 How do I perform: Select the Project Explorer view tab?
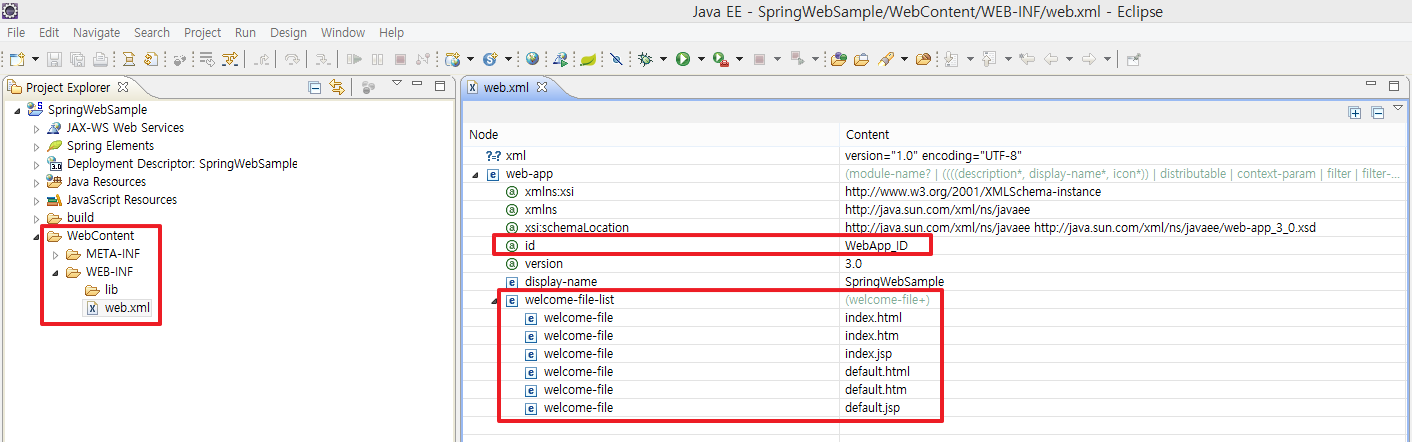[x=68, y=87]
